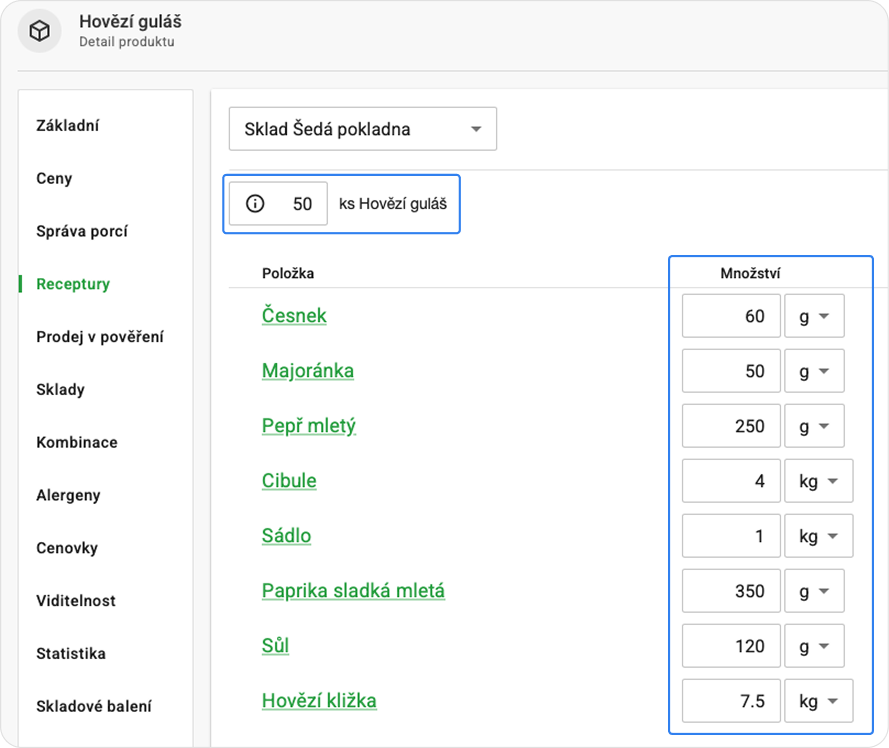Image resolution: width=889 pixels, height=748 pixels.
Task: Click the Pepř mletý quantity field
Action: point(731,426)
